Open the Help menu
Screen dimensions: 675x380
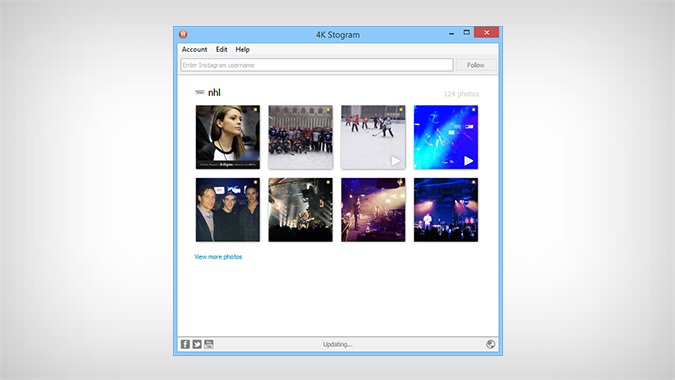point(242,49)
